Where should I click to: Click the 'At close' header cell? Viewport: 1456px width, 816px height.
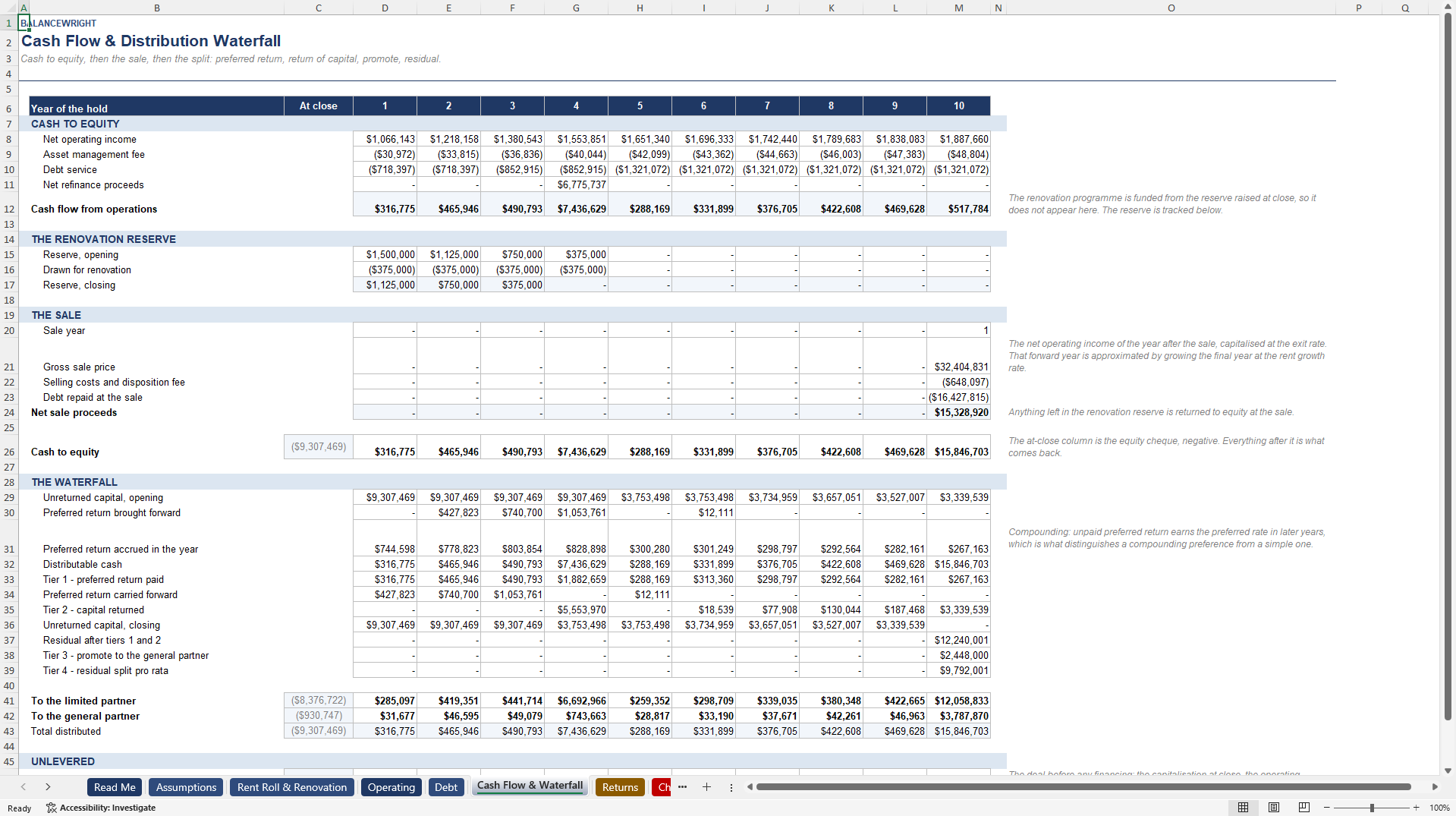pyautogui.click(x=318, y=106)
